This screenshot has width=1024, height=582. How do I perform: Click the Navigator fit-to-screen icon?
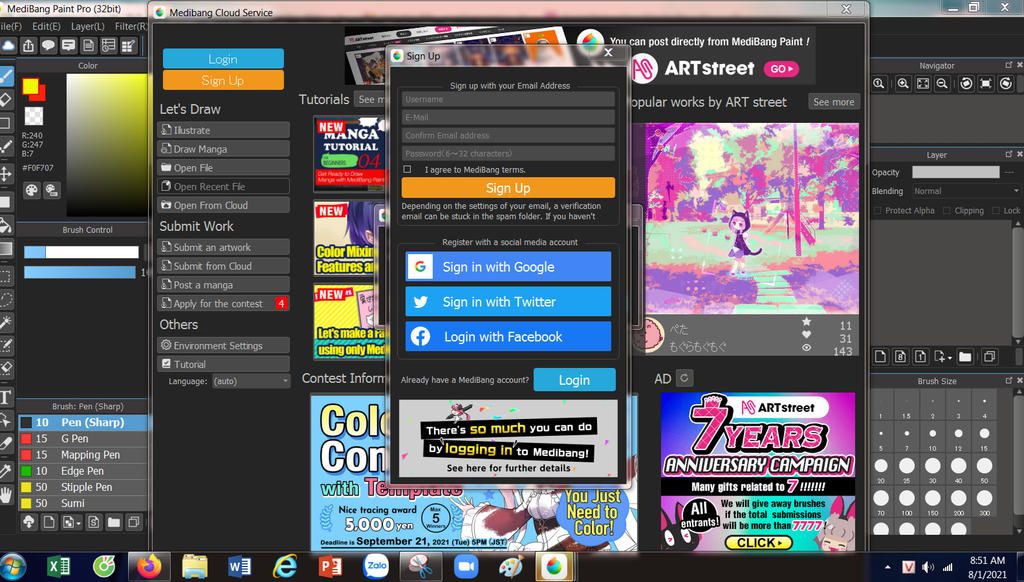coord(923,84)
